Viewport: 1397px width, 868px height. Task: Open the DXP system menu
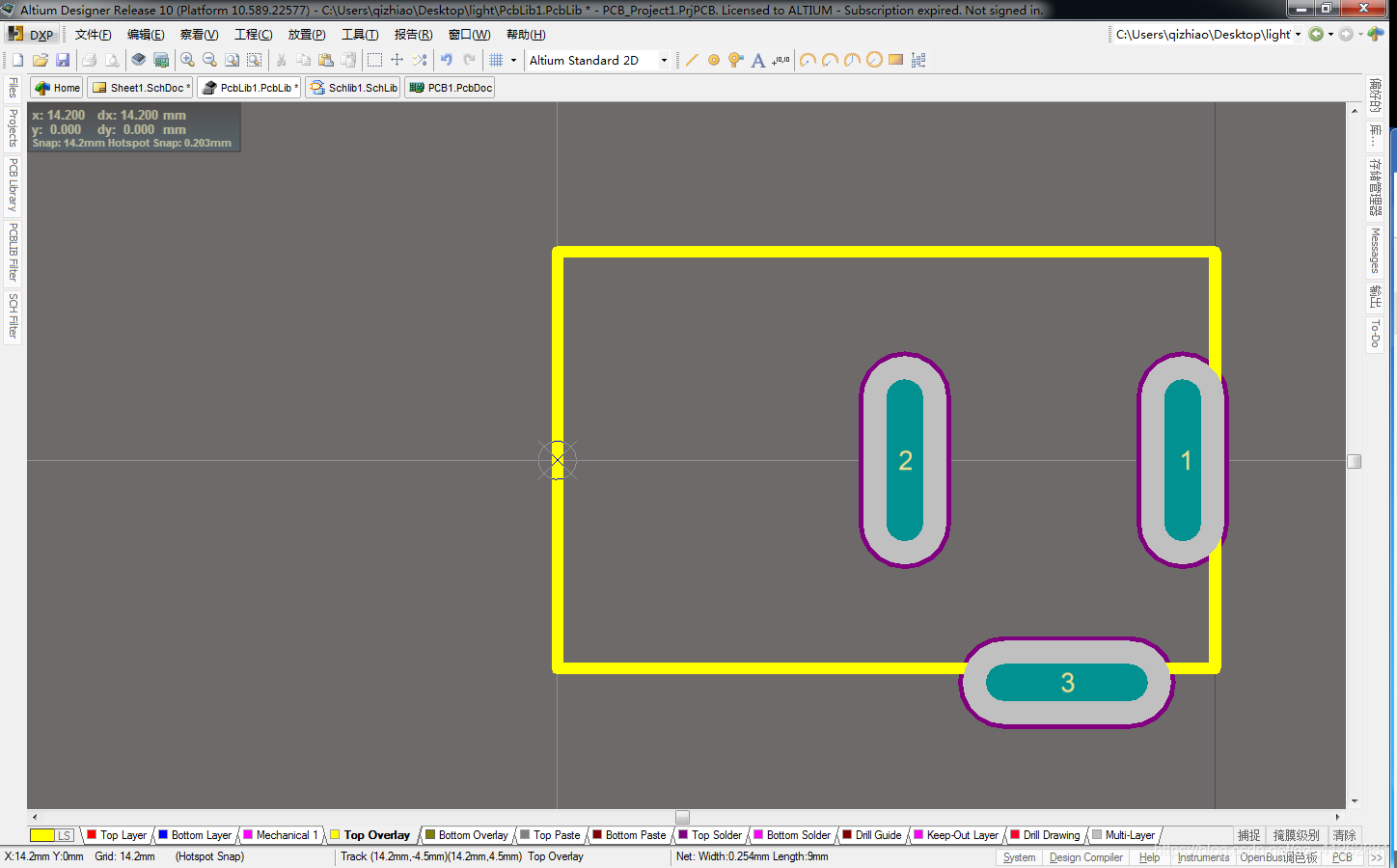[x=31, y=34]
